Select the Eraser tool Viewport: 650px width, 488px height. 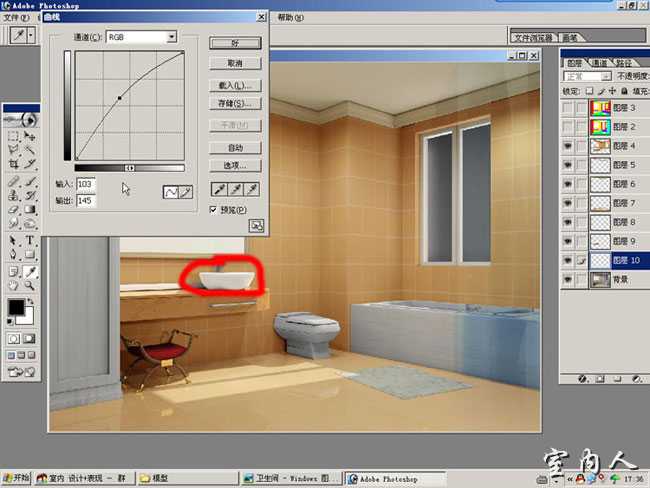13,209
